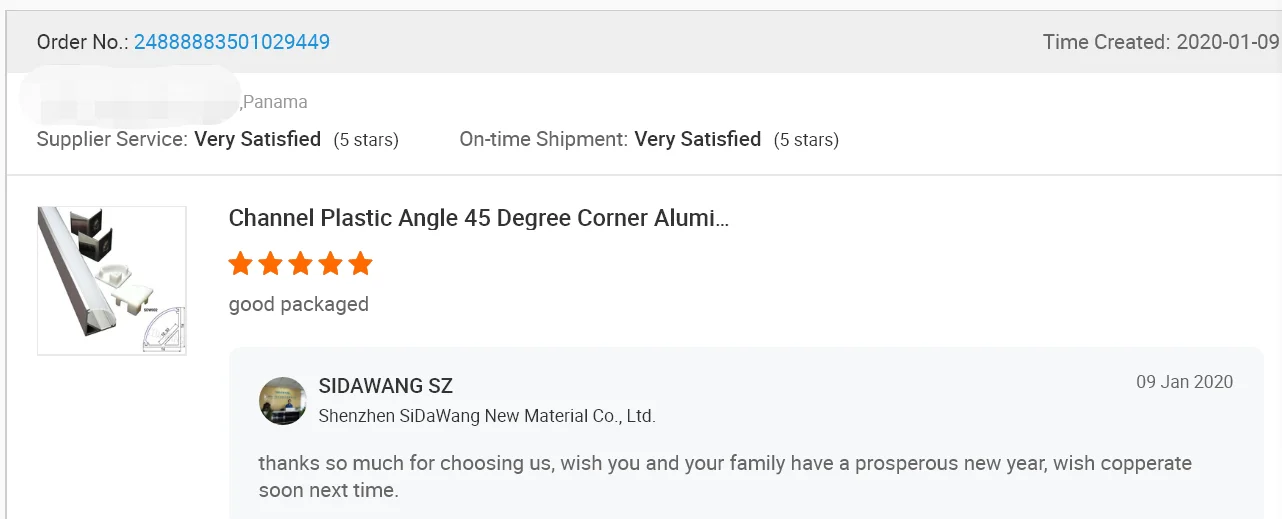Click the aluminum channel product thumbnail
The image size is (1282, 519).
tap(112, 280)
